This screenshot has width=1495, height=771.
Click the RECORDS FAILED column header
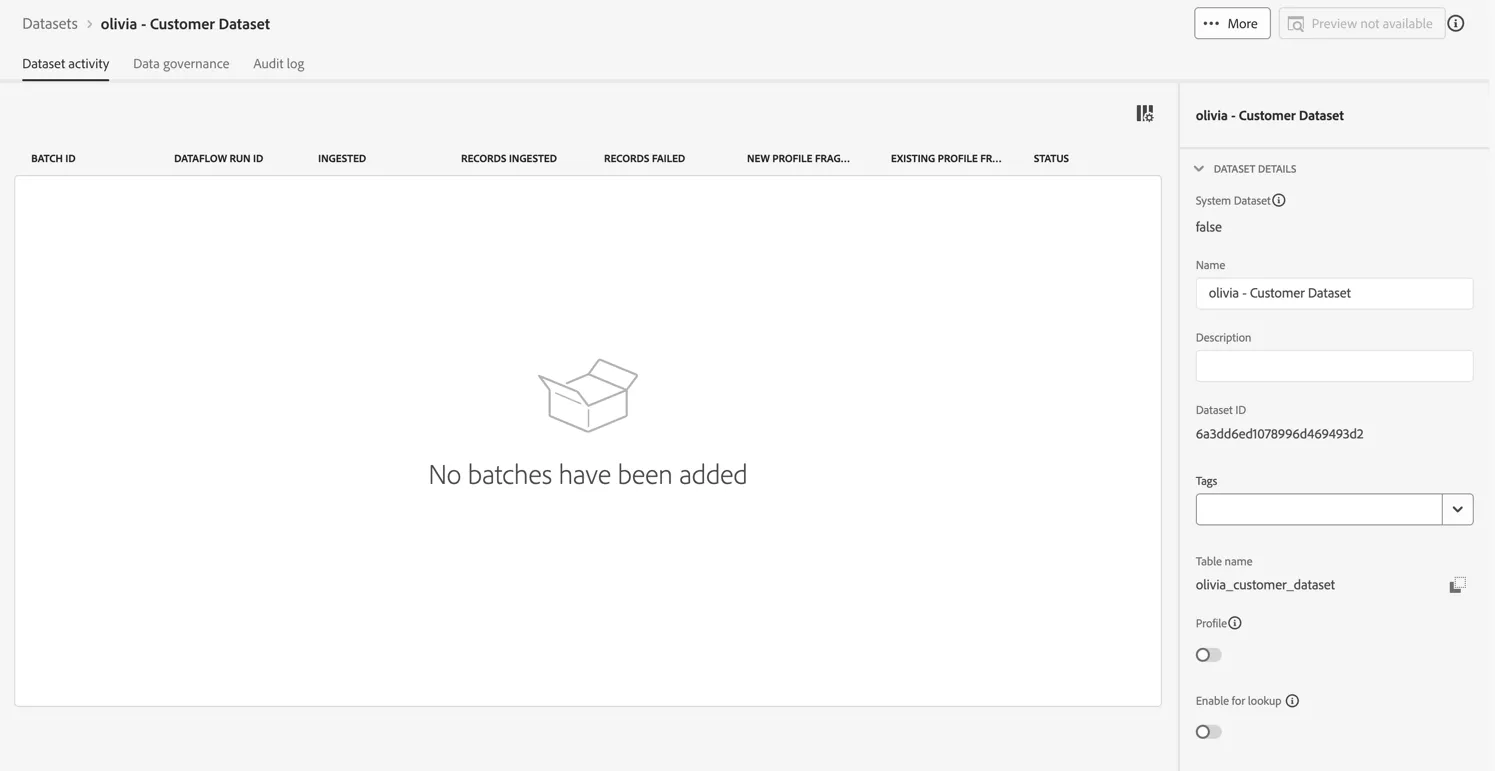644,158
